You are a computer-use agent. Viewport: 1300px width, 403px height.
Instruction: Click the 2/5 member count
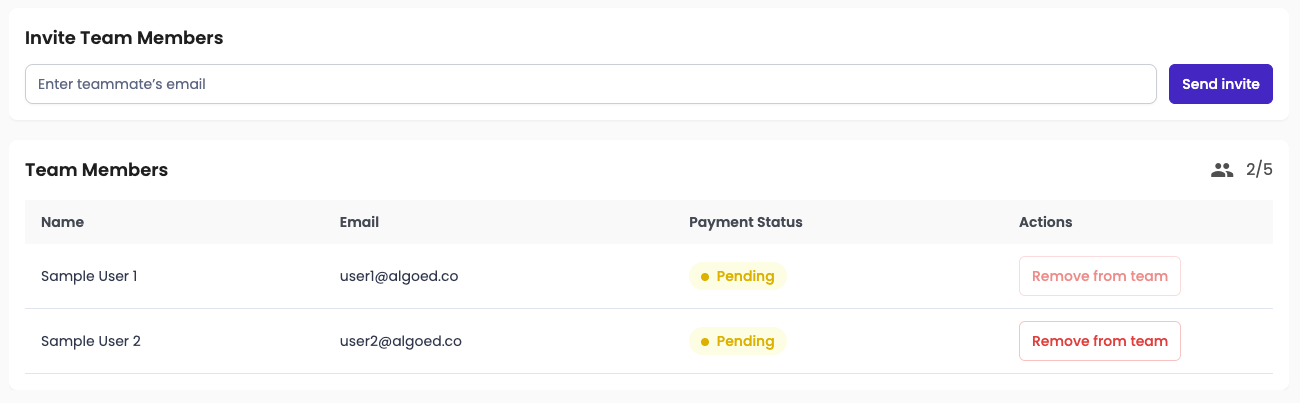[1259, 170]
